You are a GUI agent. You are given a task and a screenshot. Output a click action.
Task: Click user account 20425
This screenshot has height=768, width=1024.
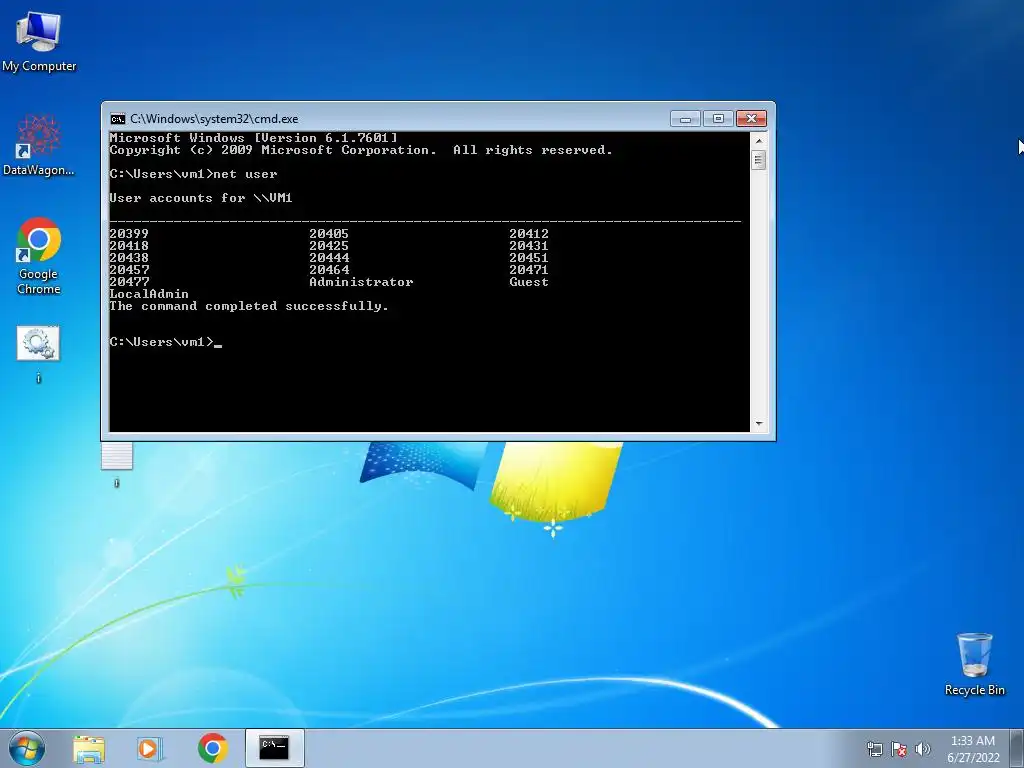[329, 246]
